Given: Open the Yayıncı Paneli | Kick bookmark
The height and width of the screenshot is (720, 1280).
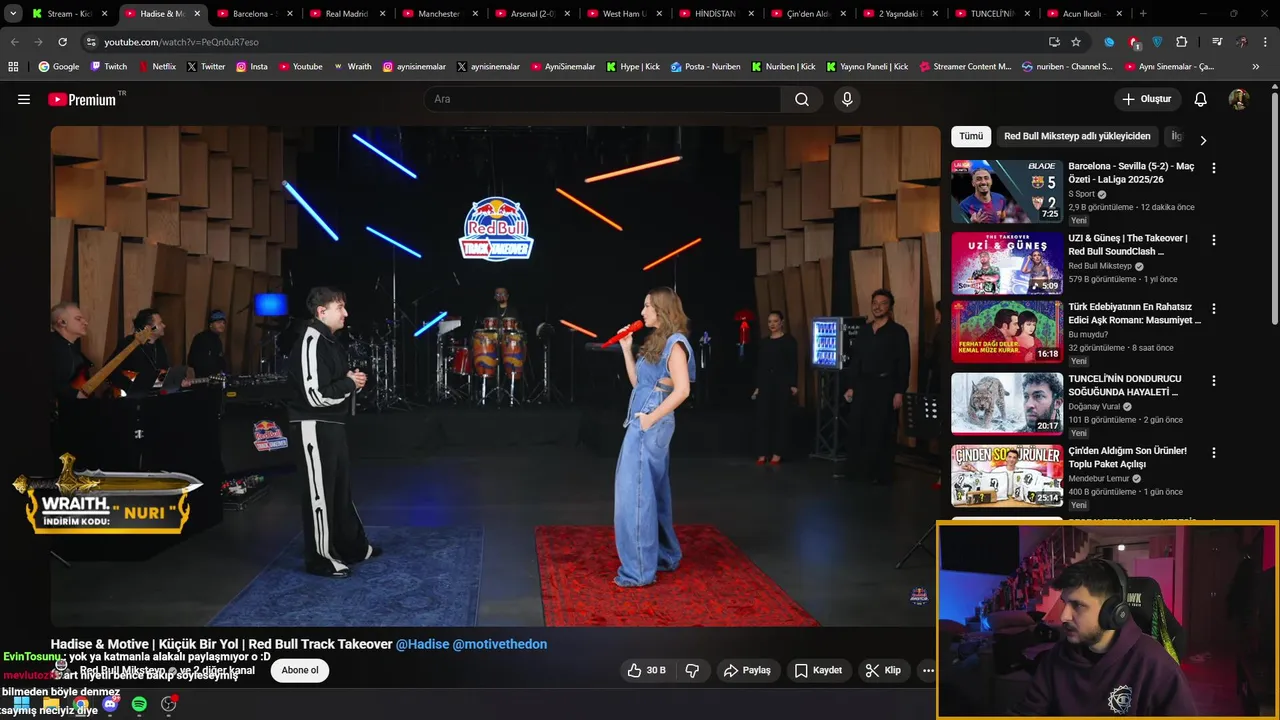Looking at the screenshot, I should (x=868, y=67).
